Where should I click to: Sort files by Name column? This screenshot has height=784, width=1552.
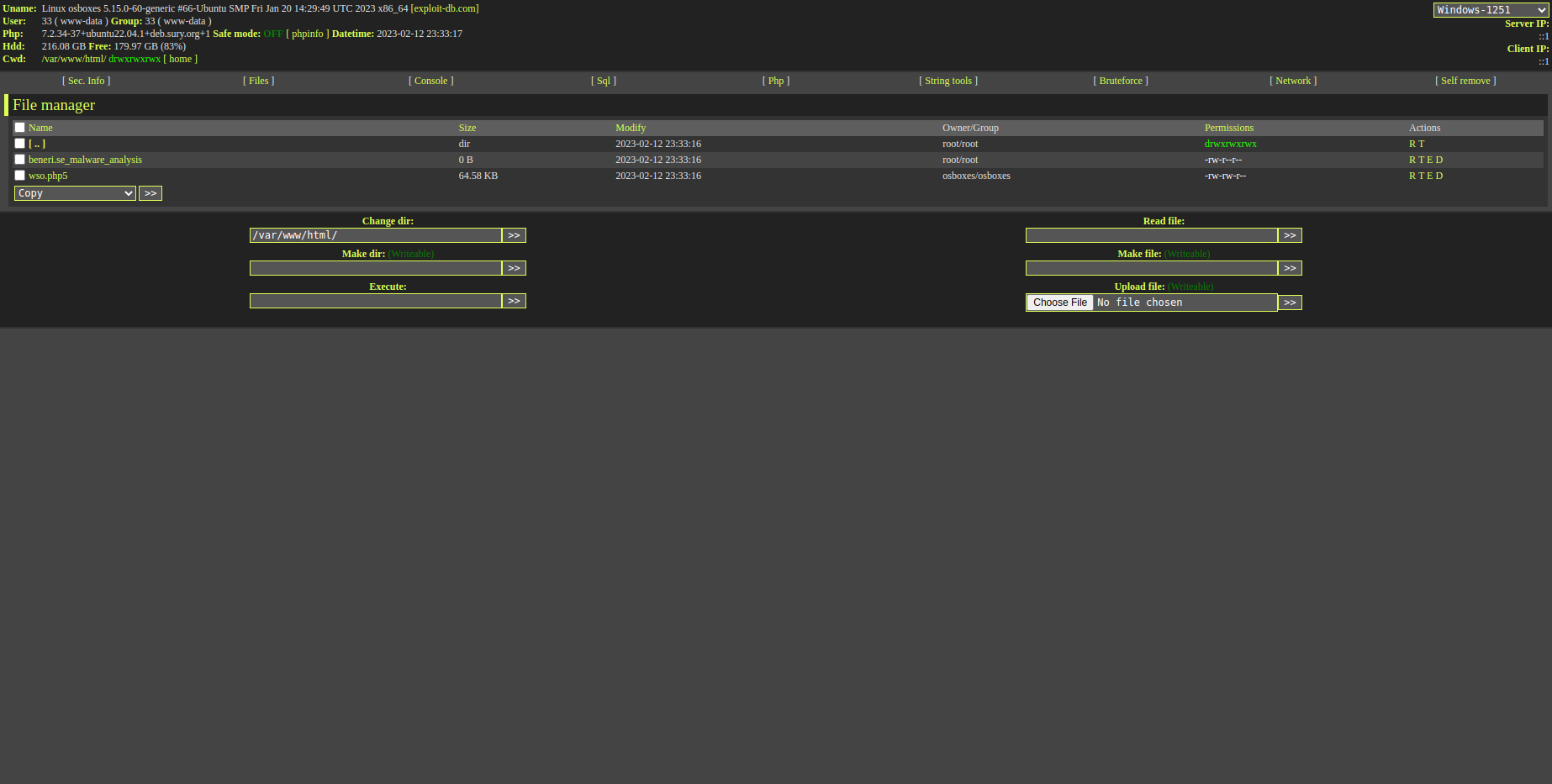(40, 128)
